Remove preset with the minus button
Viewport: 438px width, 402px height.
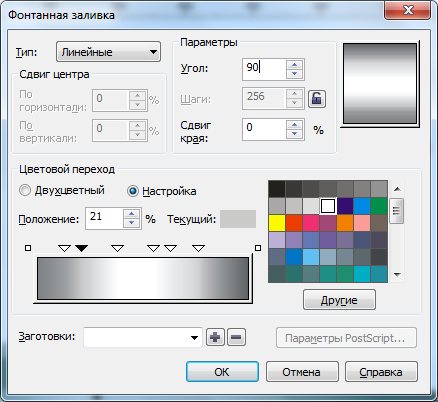tap(236, 337)
